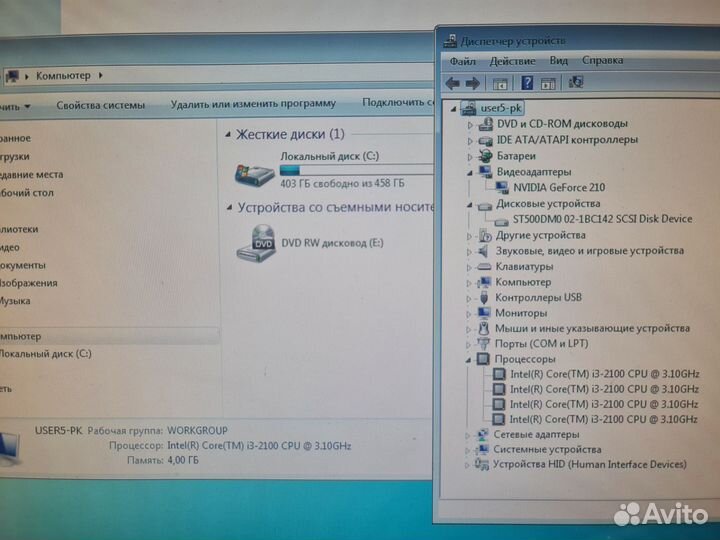Collapse the Дисковые устройства category

[470, 205]
